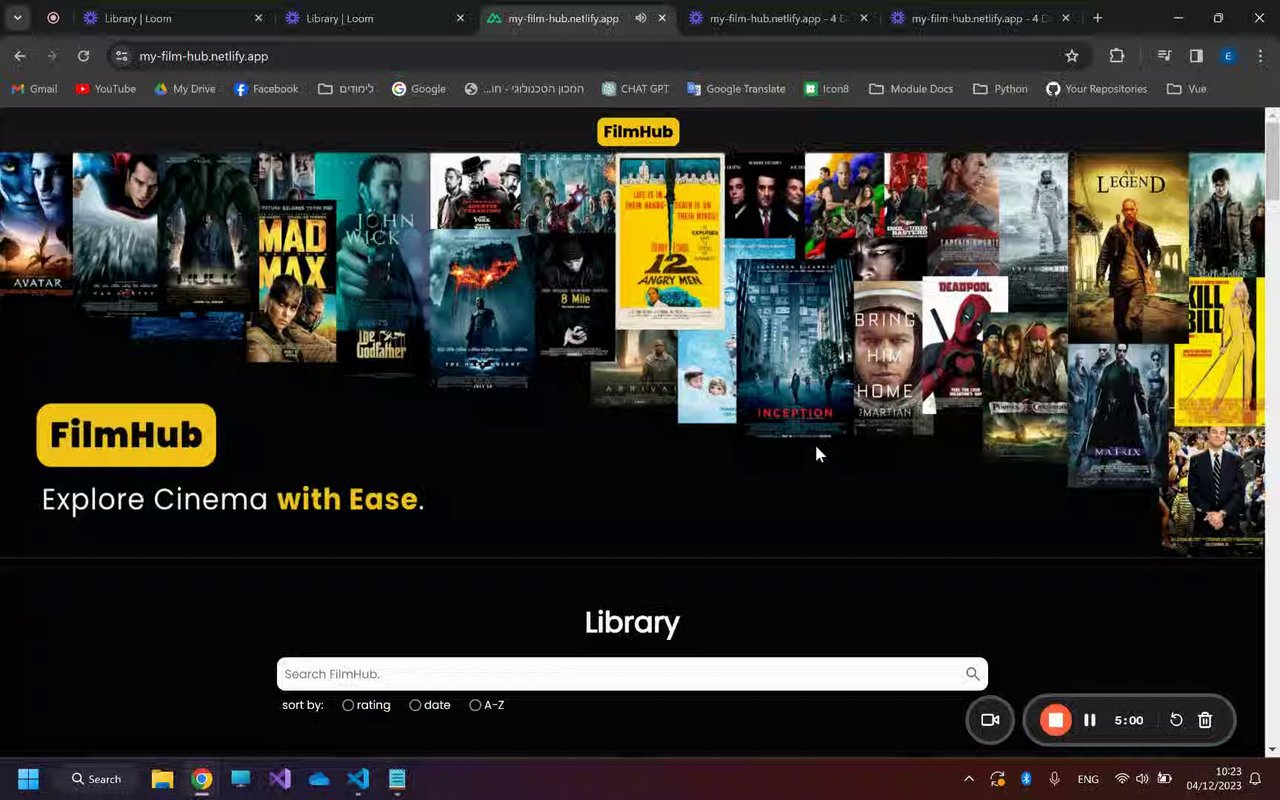Bookmark this page with the star icon
The height and width of the screenshot is (800, 1280).
point(1072,56)
